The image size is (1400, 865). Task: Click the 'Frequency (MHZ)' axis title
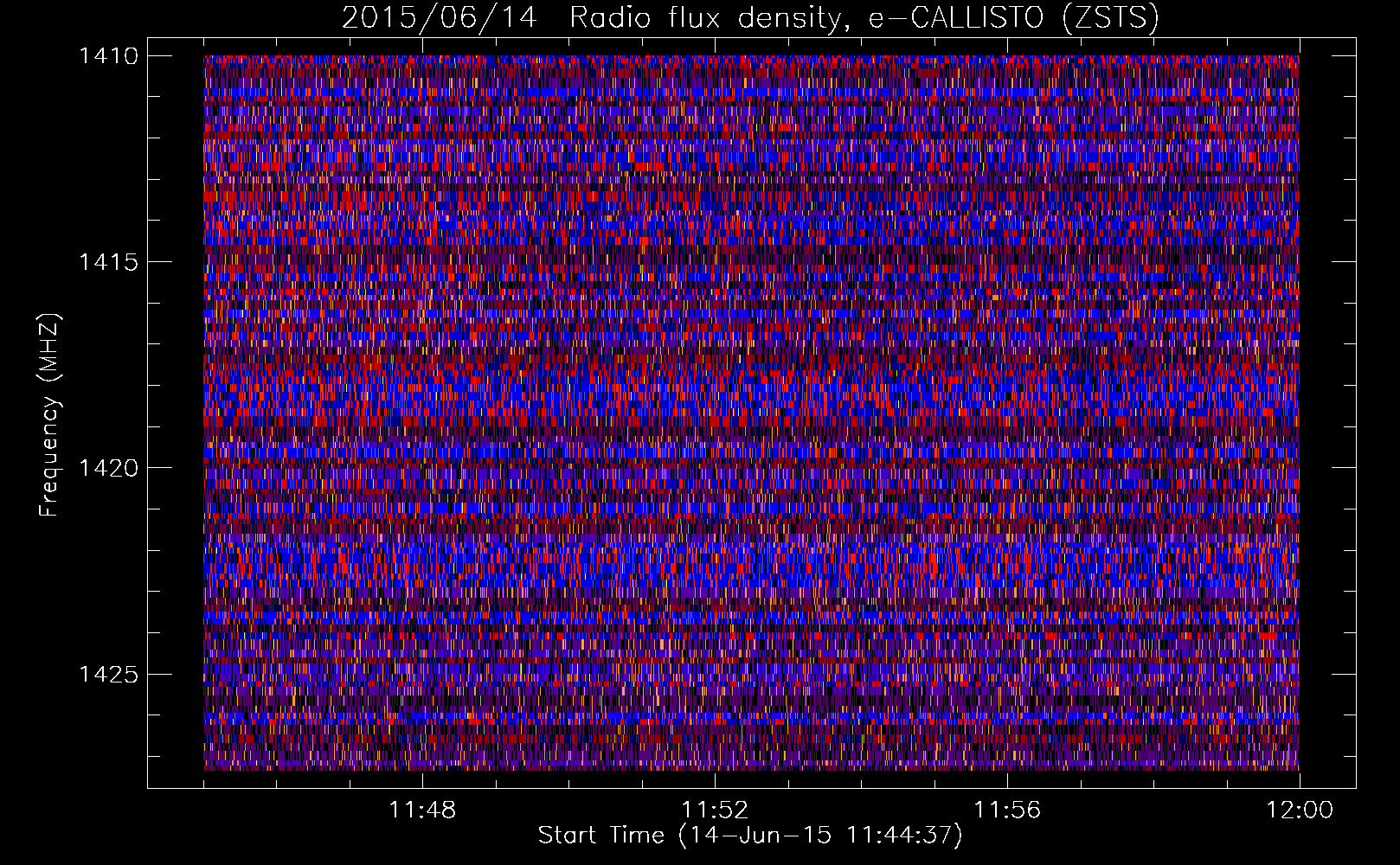click(49, 415)
